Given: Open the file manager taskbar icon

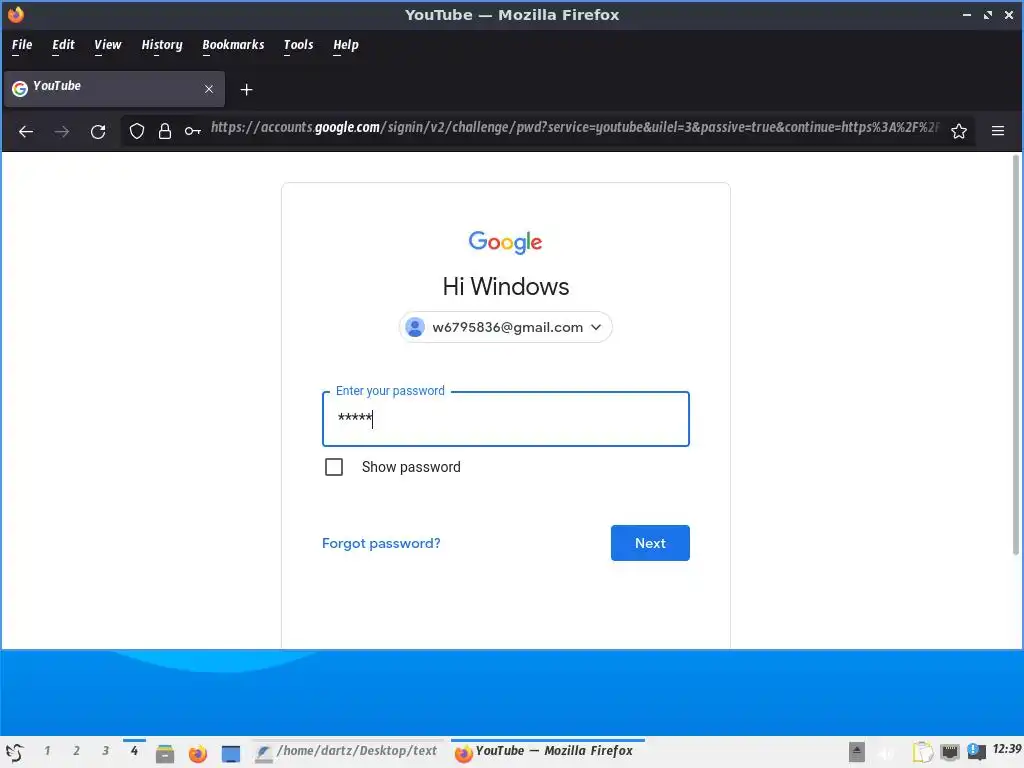Looking at the screenshot, I should click(x=165, y=754).
